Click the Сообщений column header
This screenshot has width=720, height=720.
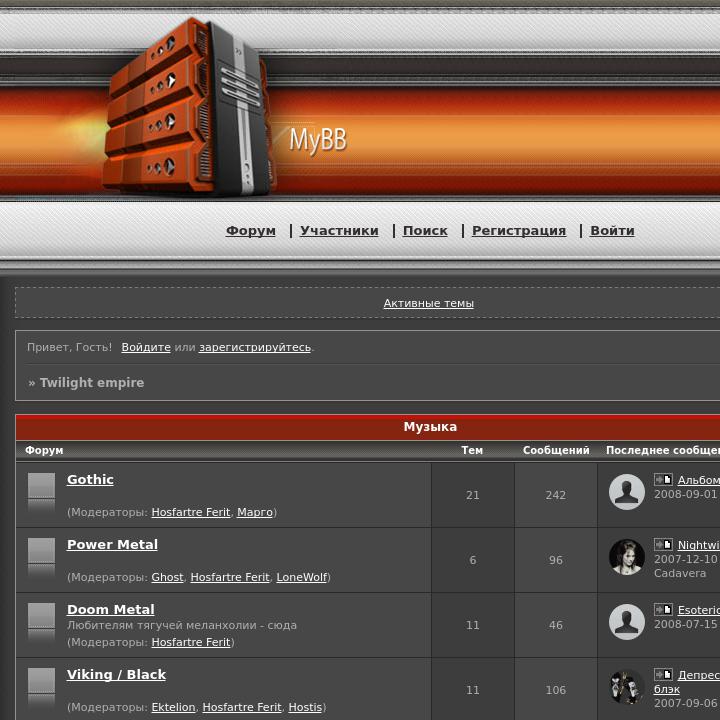coord(556,450)
